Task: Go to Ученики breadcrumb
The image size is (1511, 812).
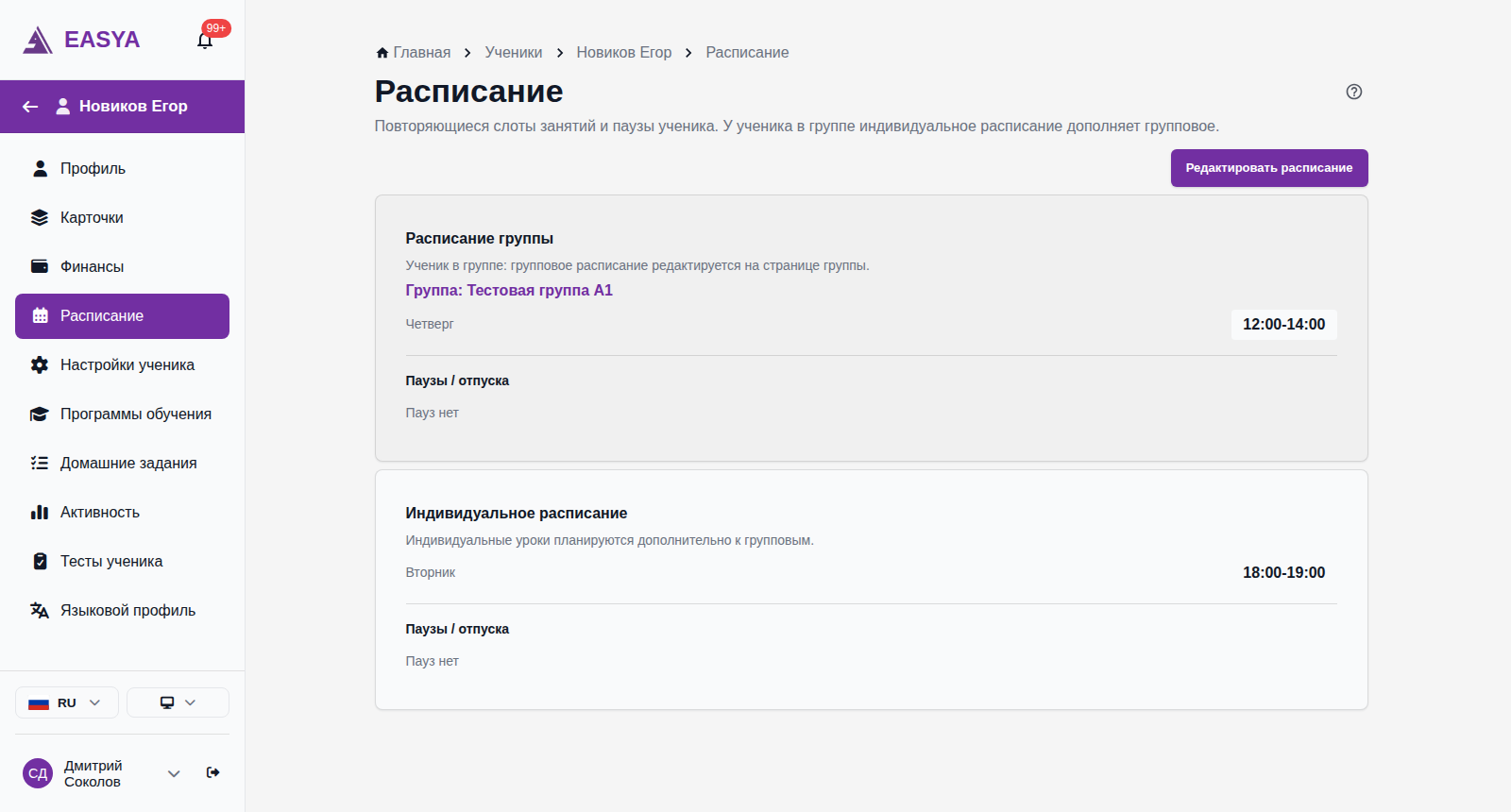Action: click(x=514, y=53)
